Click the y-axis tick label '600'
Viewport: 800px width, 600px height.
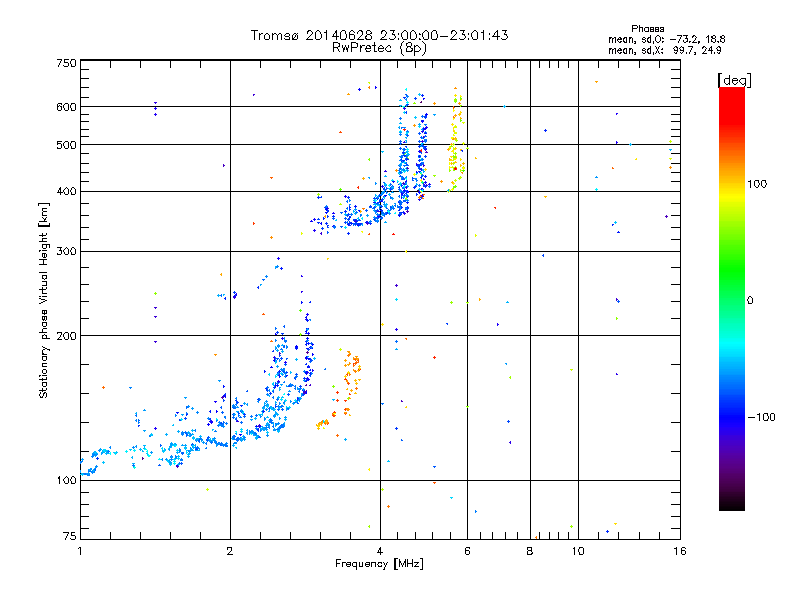(66, 107)
